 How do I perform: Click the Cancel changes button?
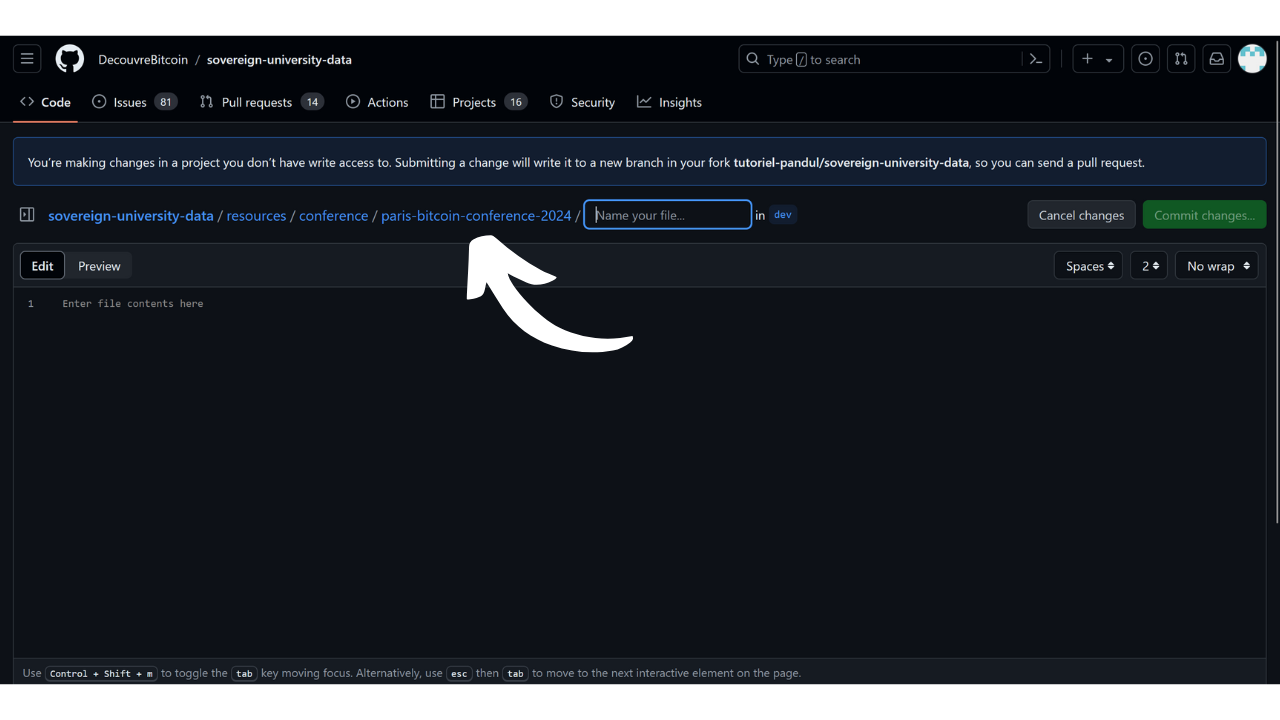tap(1081, 215)
